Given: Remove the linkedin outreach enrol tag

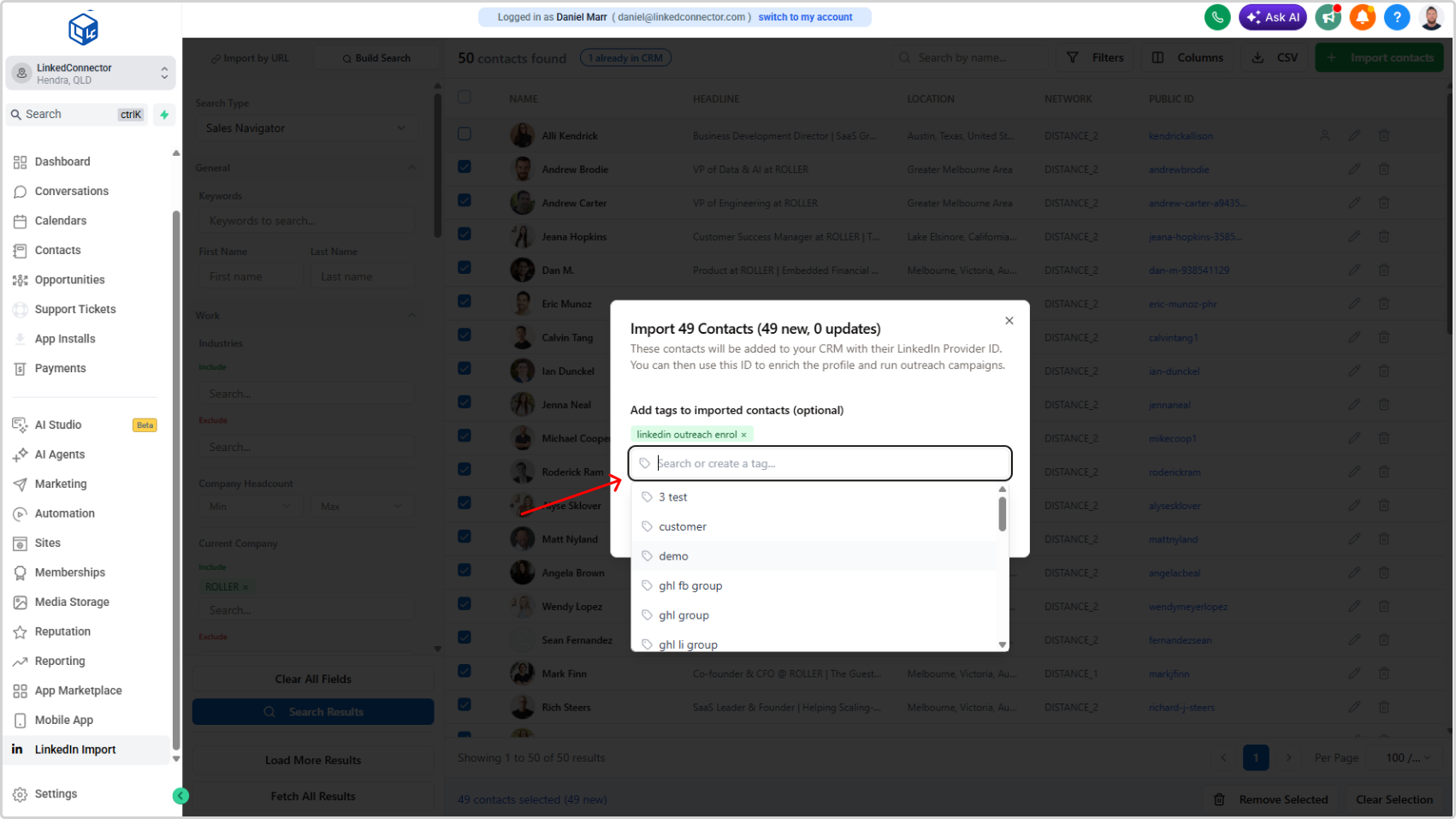Looking at the screenshot, I should 743,435.
